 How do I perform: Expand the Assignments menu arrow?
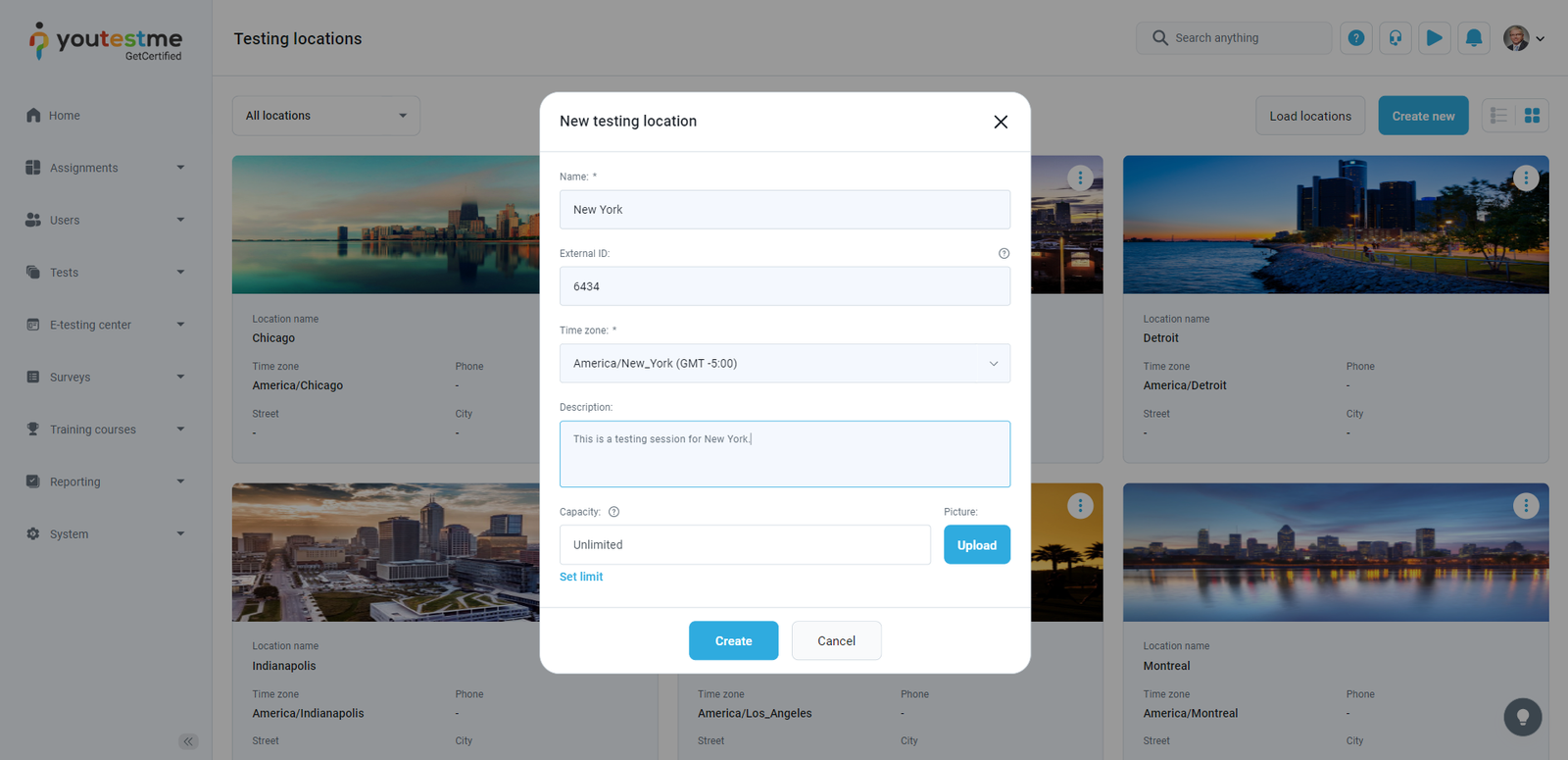(180, 168)
